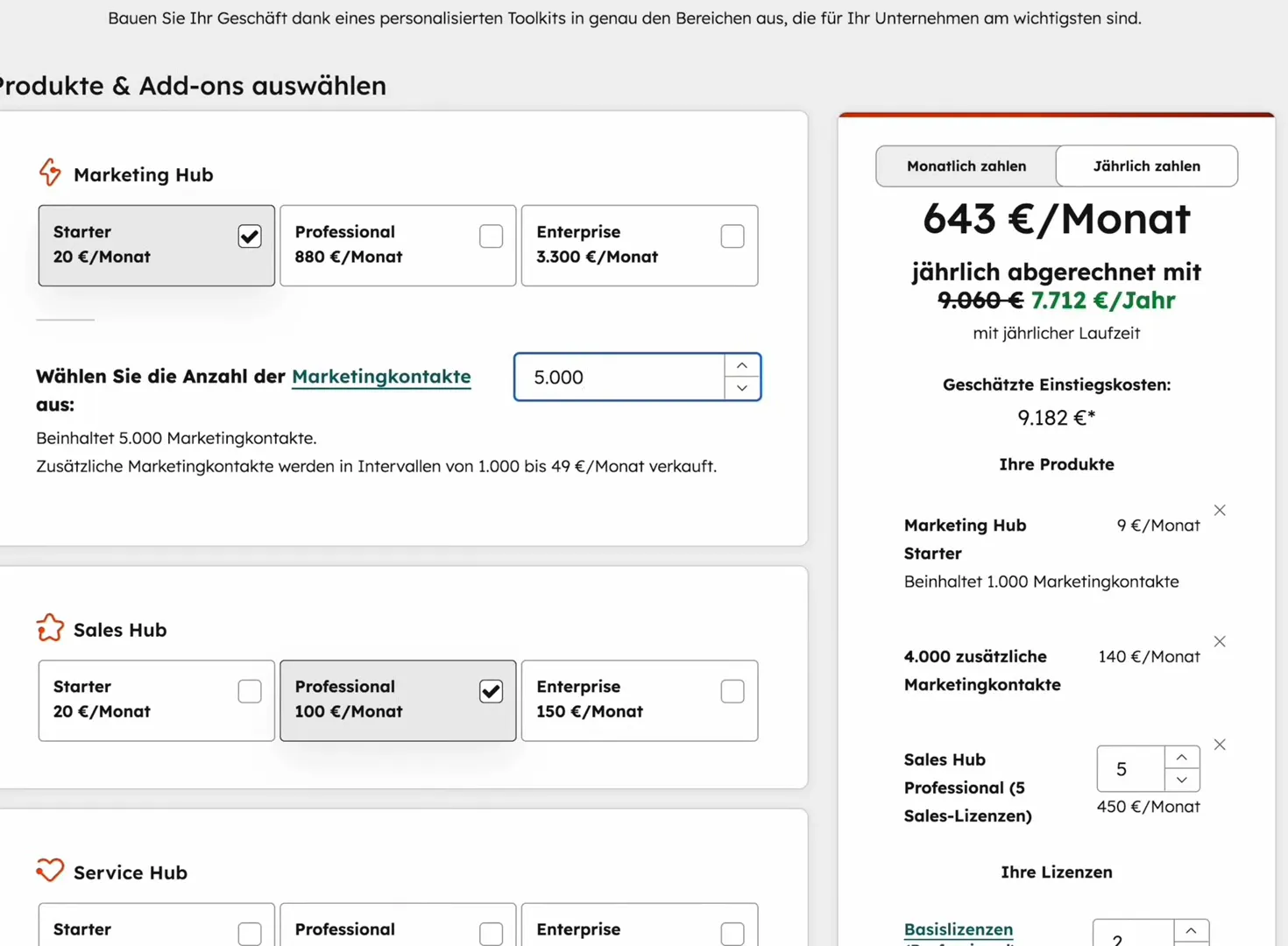This screenshot has width=1288, height=946.
Task: Click the Service Hub heart icon
Action: coord(50,870)
